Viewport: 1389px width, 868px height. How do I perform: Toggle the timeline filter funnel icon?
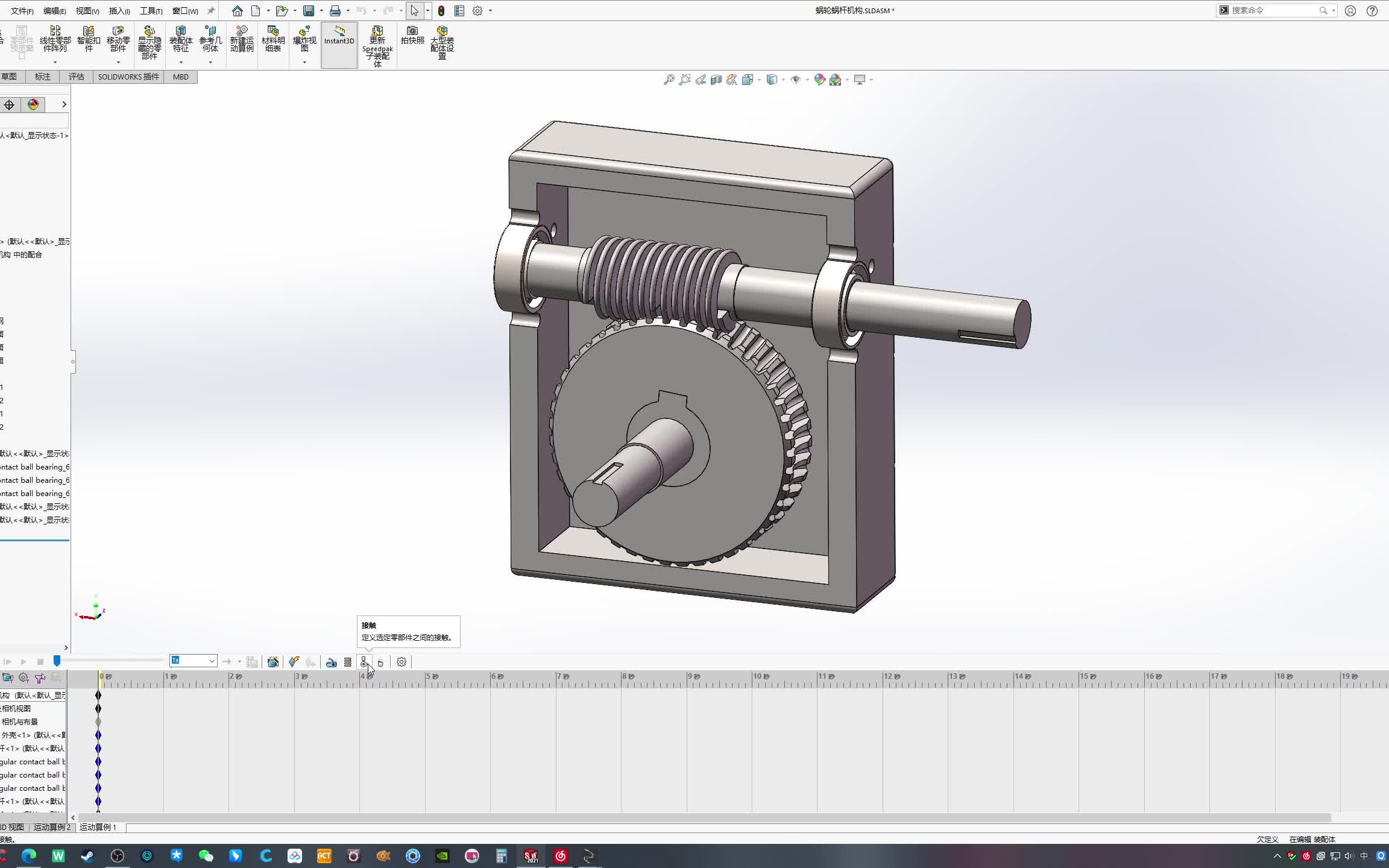click(40, 678)
